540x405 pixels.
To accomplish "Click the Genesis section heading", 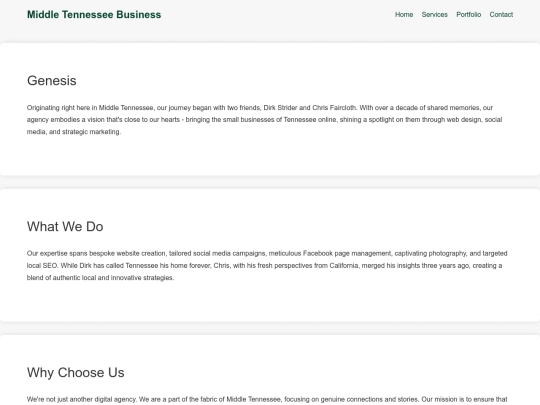I will point(52,81).
